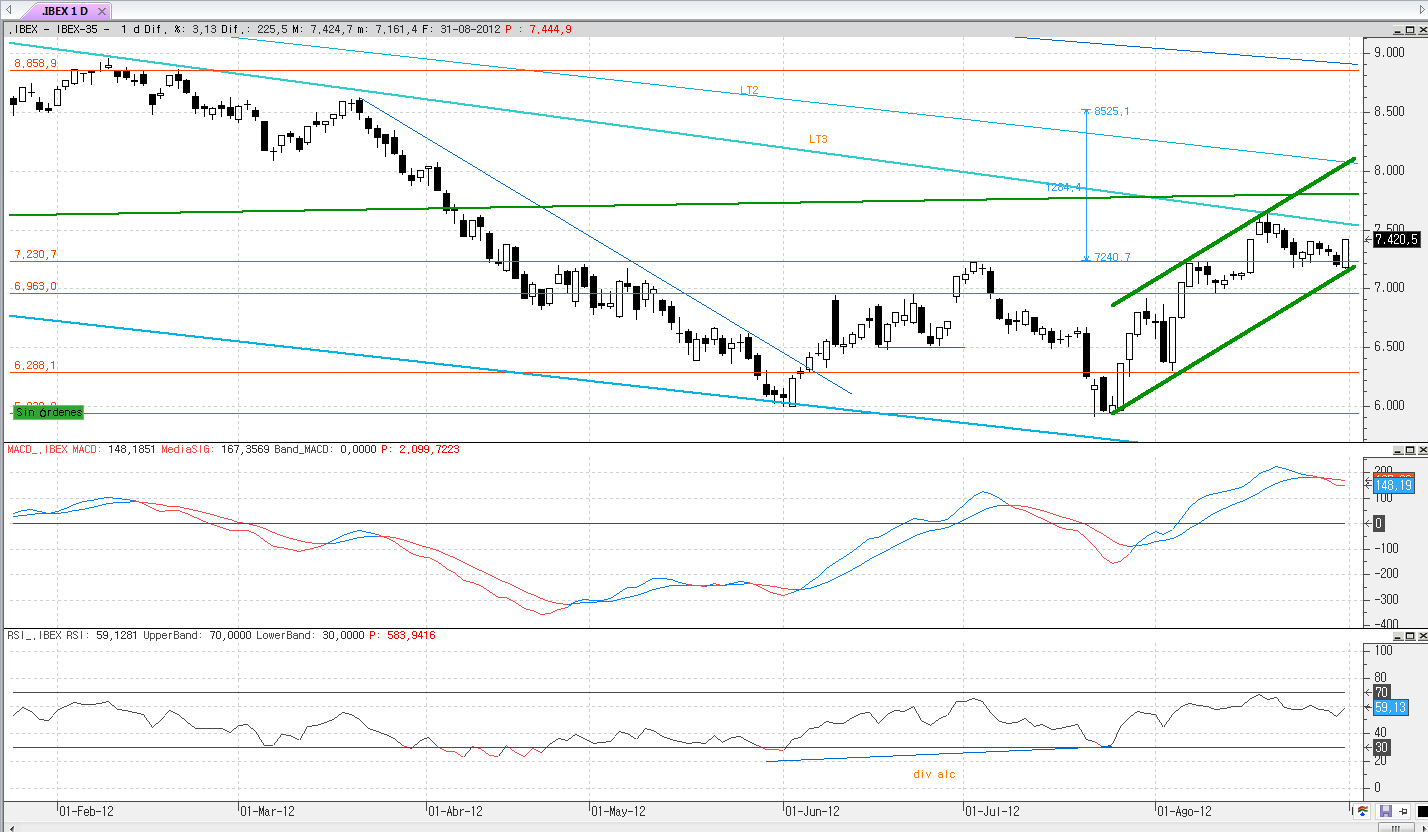
Task: Click the 6.288,1 support level label
Action: tap(35, 366)
